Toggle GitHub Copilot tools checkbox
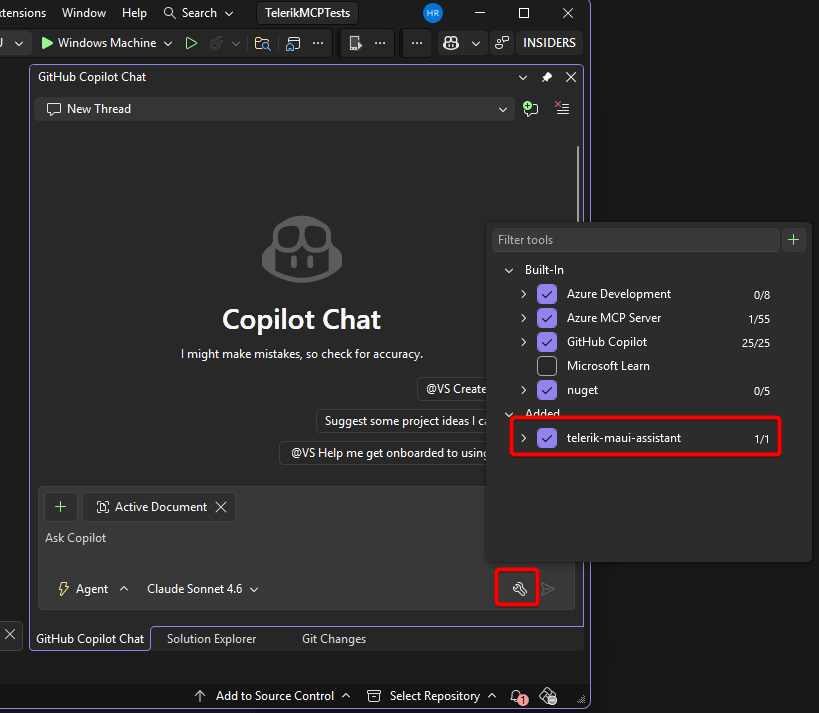819x713 pixels. [547, 342]
